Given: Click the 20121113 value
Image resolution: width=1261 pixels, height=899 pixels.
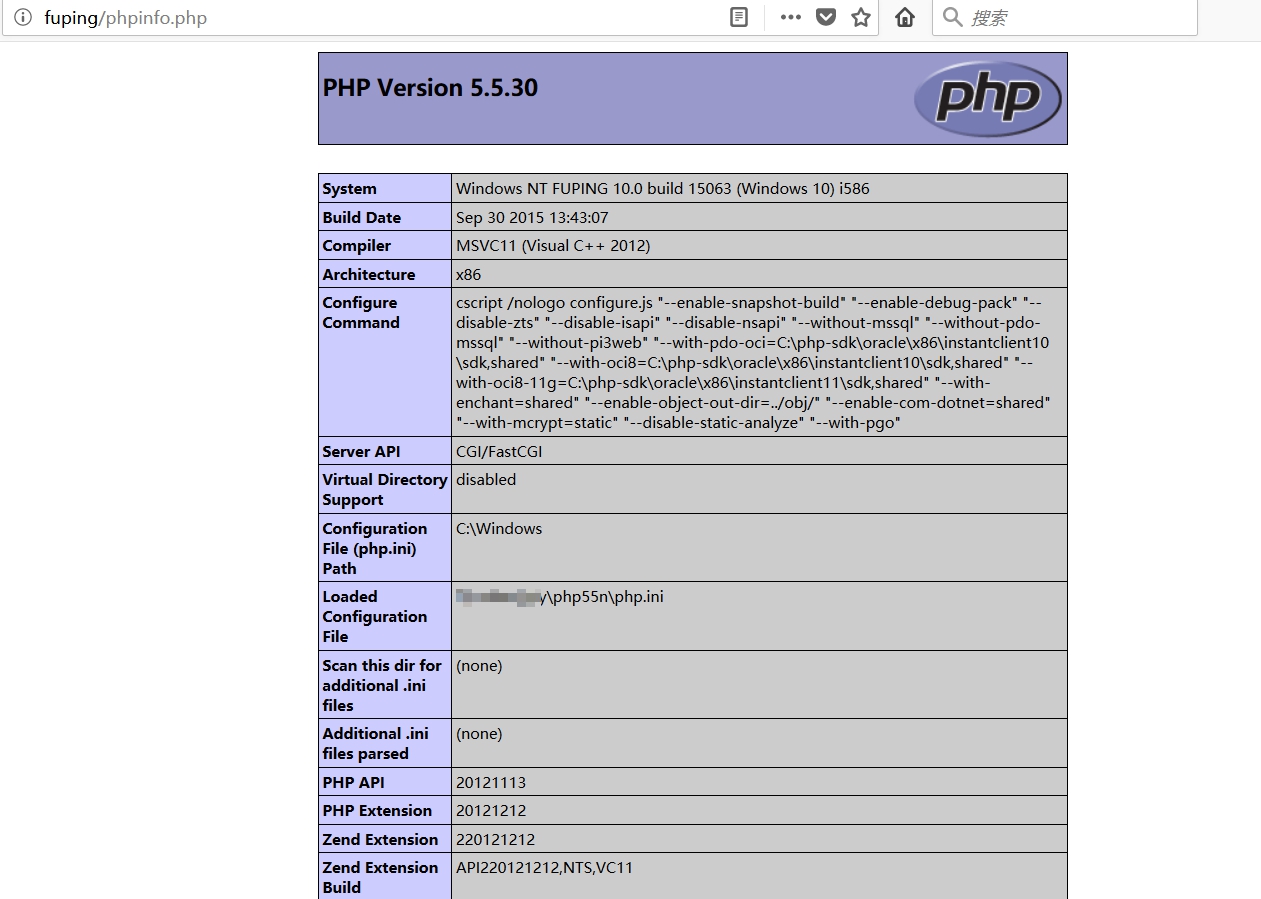Looking at the screenshot, I should tap(491, 782).
